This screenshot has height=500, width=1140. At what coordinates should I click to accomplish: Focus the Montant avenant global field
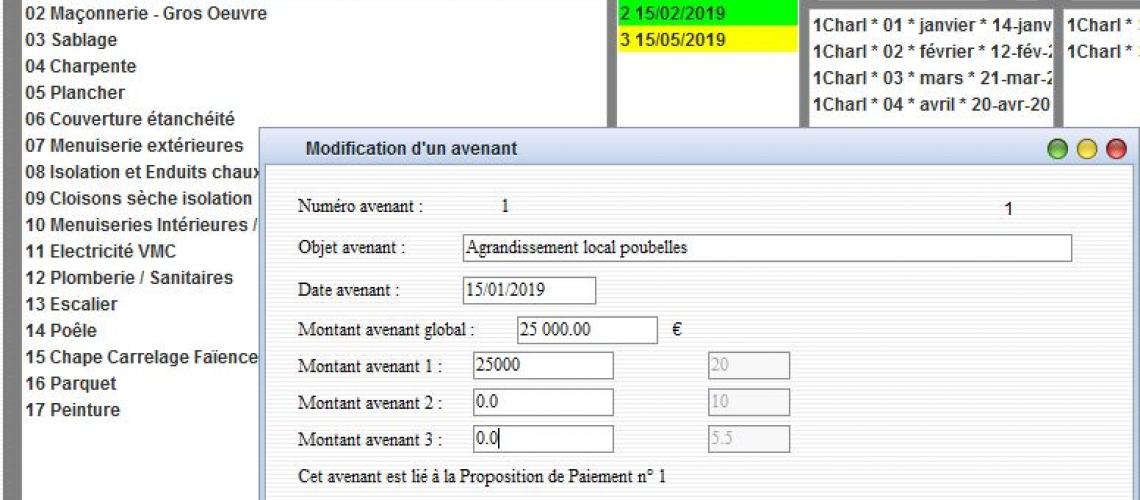click(587, 329)
